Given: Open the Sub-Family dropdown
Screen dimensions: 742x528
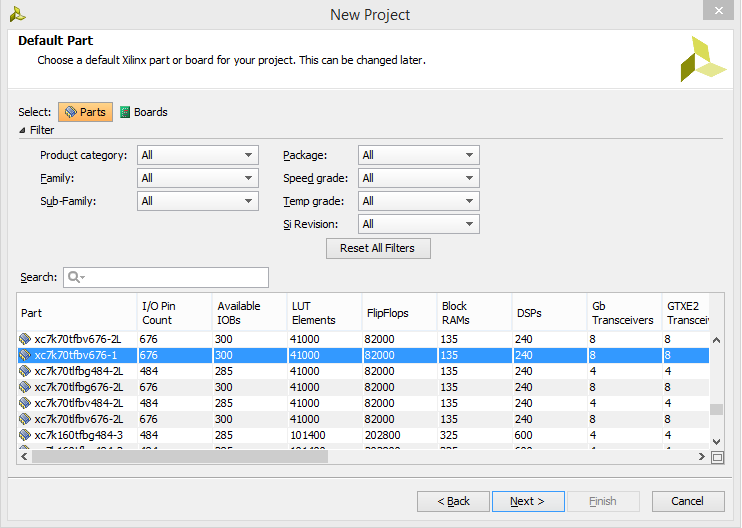Looking at the screenshot, I should pos(198,201).
